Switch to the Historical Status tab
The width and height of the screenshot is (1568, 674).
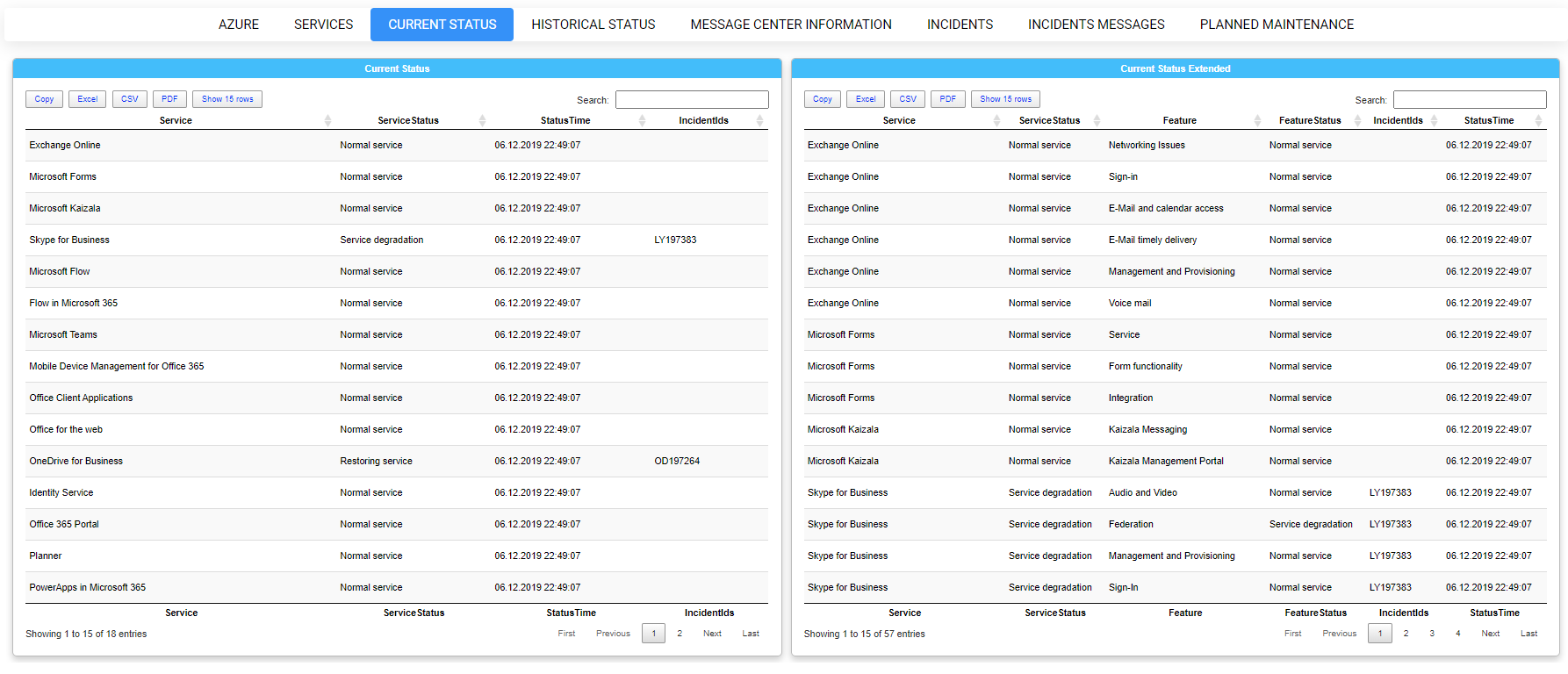593,25
